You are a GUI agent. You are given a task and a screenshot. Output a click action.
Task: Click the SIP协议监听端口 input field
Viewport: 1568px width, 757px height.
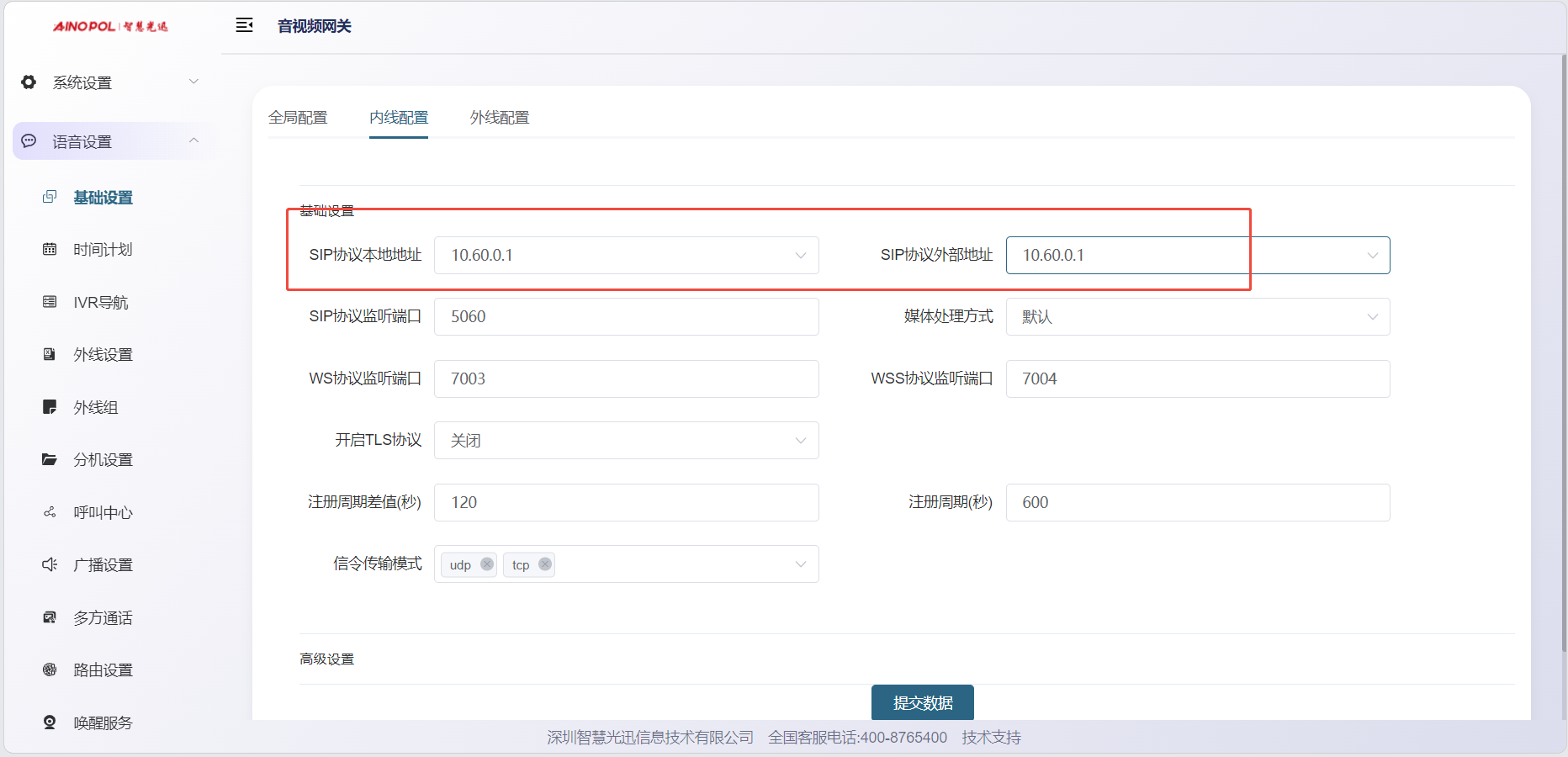click(x=626, y=317)
